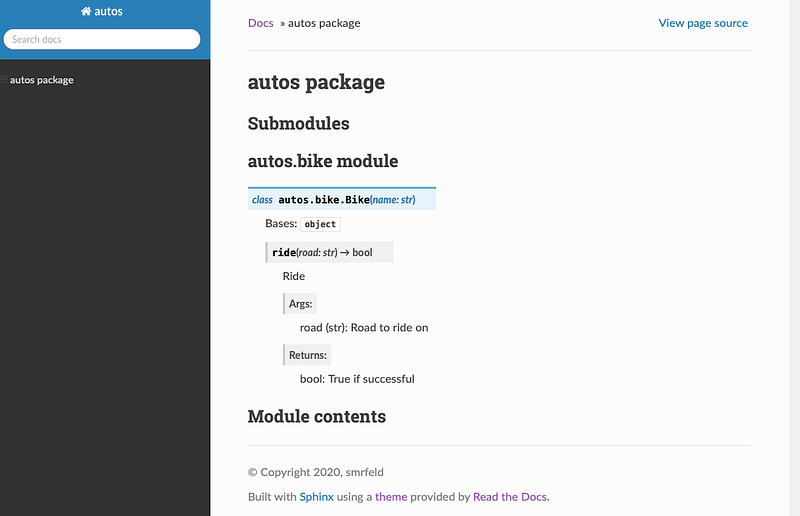
Task: Select the Submodules heading
Action: pyautogui.click(x=298, y=124)
